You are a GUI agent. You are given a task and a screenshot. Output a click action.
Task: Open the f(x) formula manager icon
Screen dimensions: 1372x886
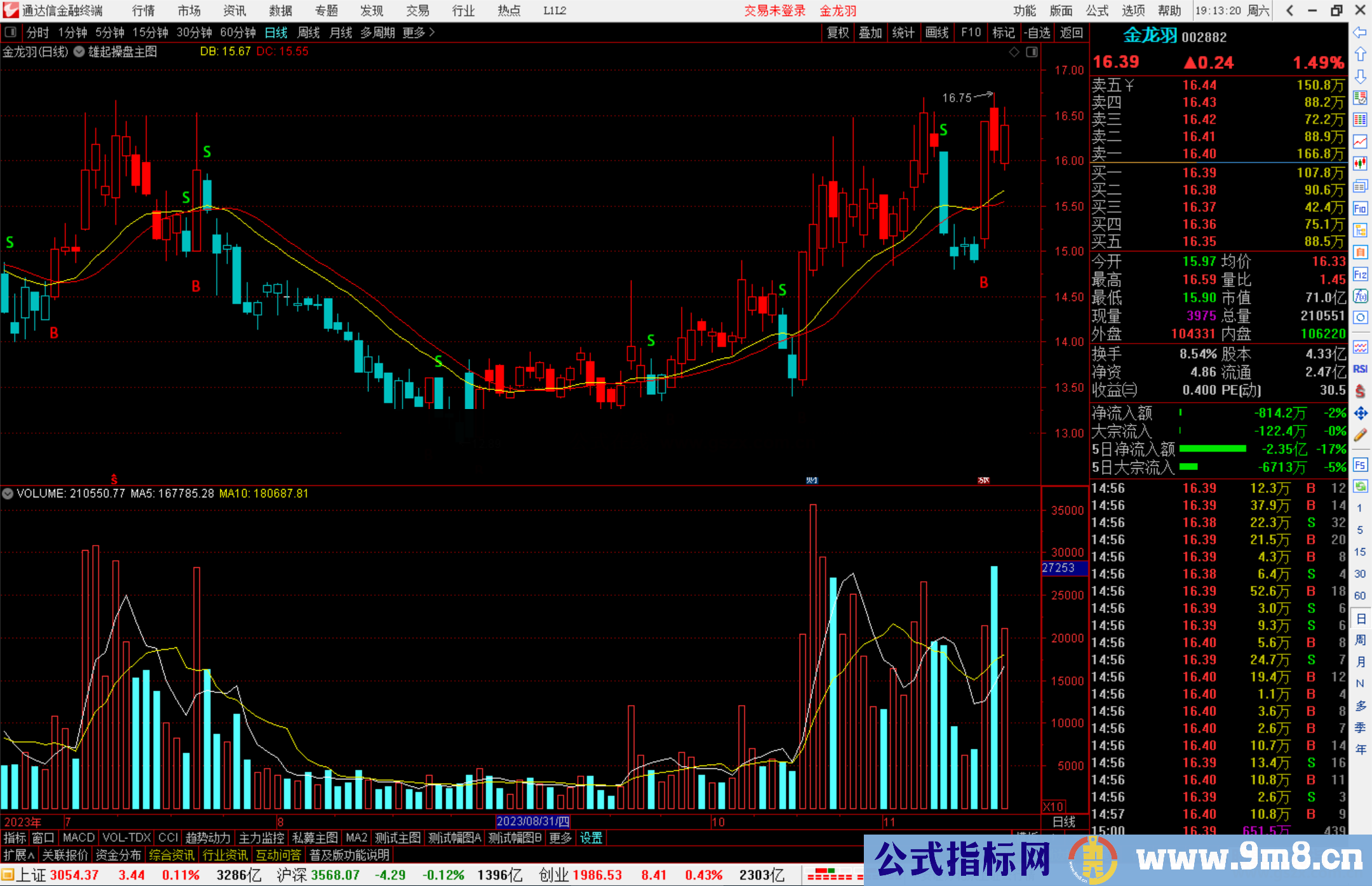point(1360,296)
